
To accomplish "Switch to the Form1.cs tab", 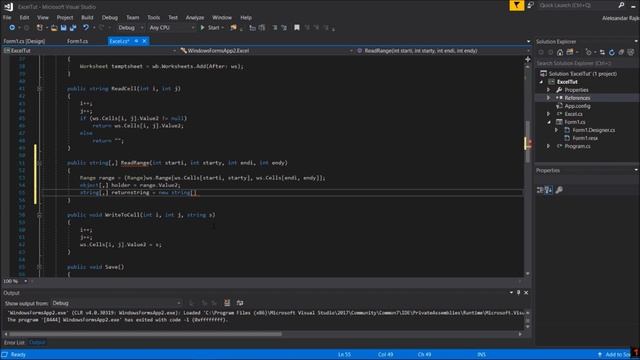I will pyautogui.click(x=77, y=41).
